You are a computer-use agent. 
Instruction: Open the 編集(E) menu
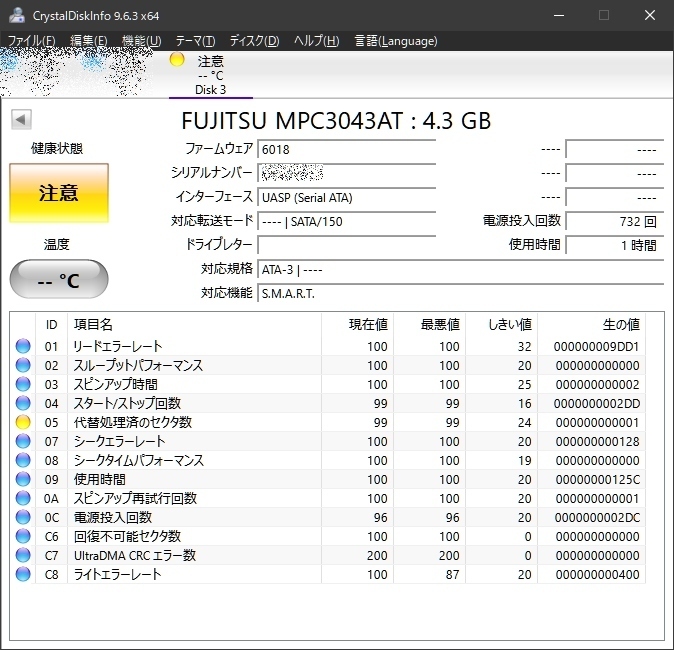point(89,41)
